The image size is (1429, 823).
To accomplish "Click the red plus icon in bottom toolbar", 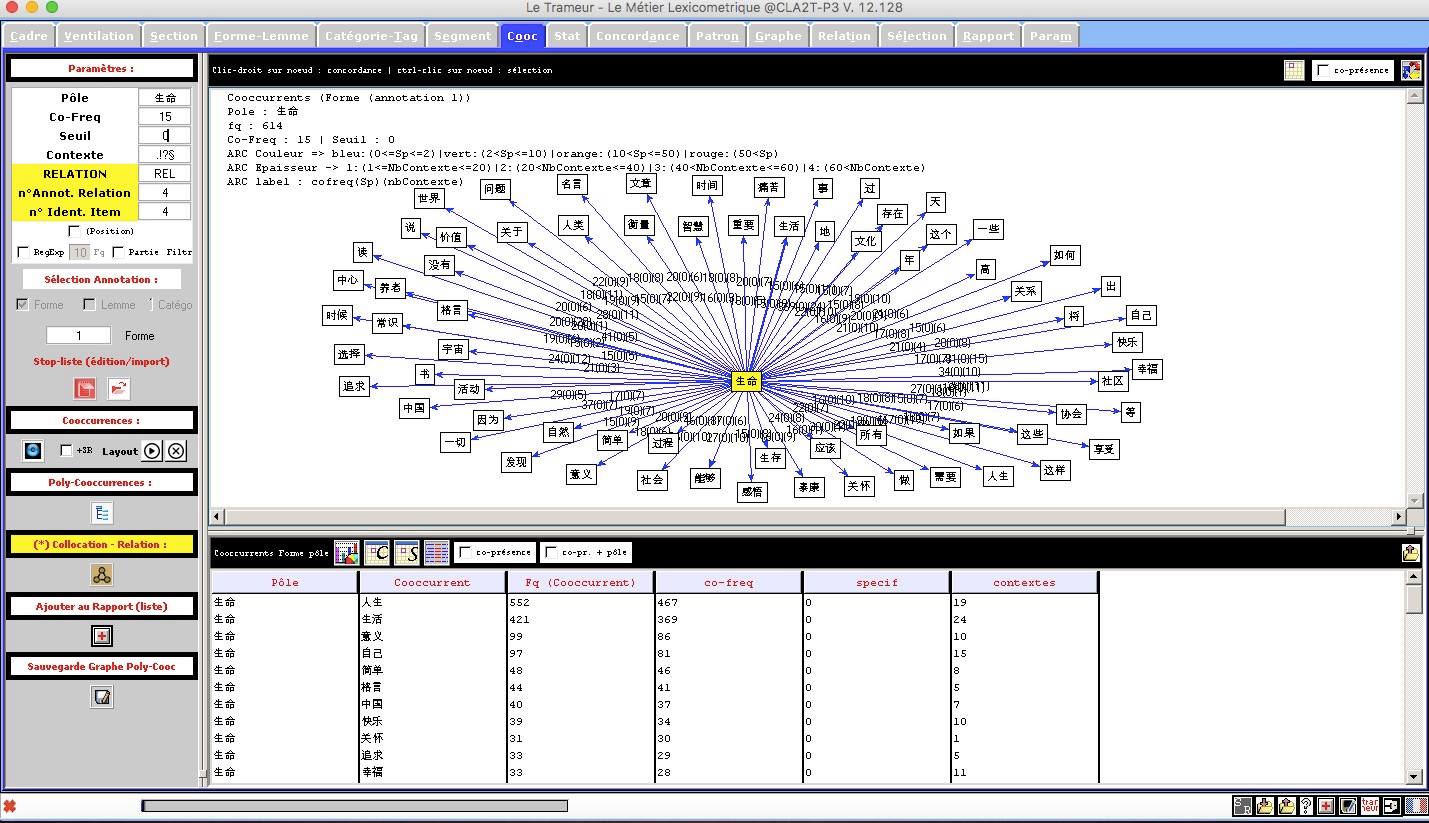I will (x=1326, y=805).
